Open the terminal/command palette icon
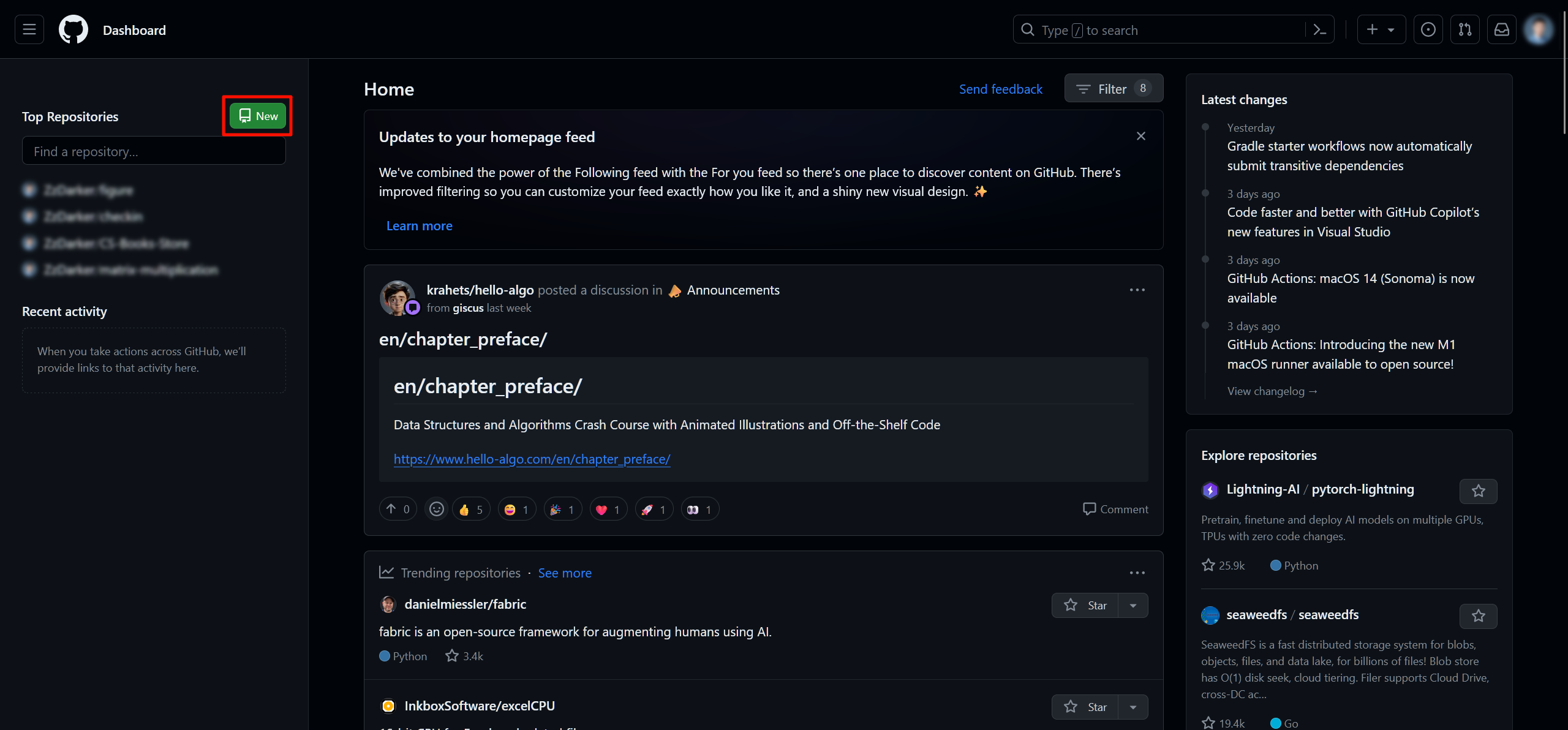Viewport: 1568px width, 730px height. point(1320,29)
